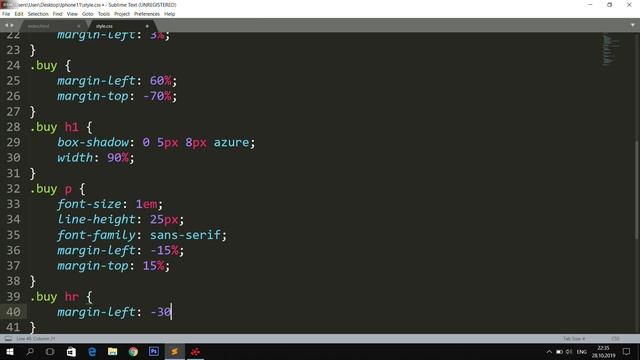Click line number 32 in gutter
This screenshot has width=640, height=360.
13,189
